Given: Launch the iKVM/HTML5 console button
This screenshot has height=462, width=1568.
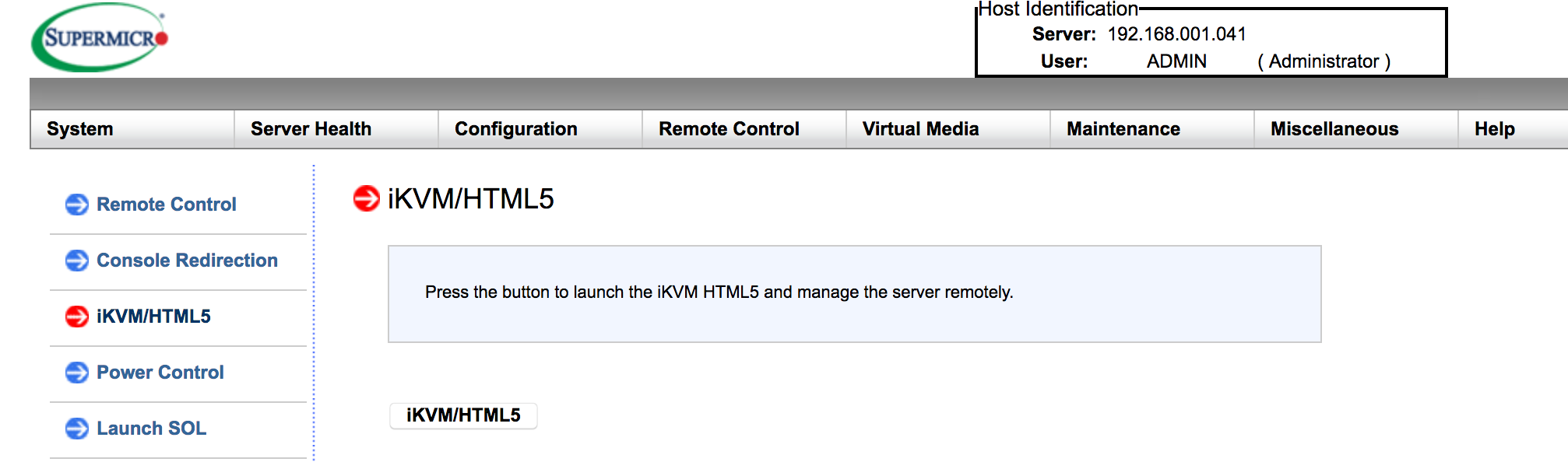Looking at the screenshot, I should [463, 415].
